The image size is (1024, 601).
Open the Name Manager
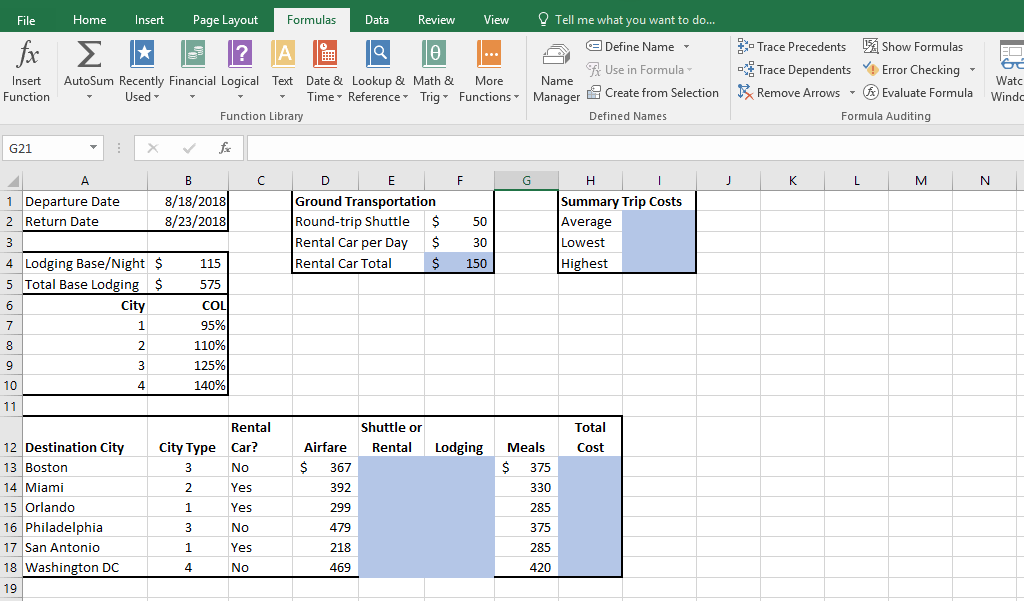556,72
